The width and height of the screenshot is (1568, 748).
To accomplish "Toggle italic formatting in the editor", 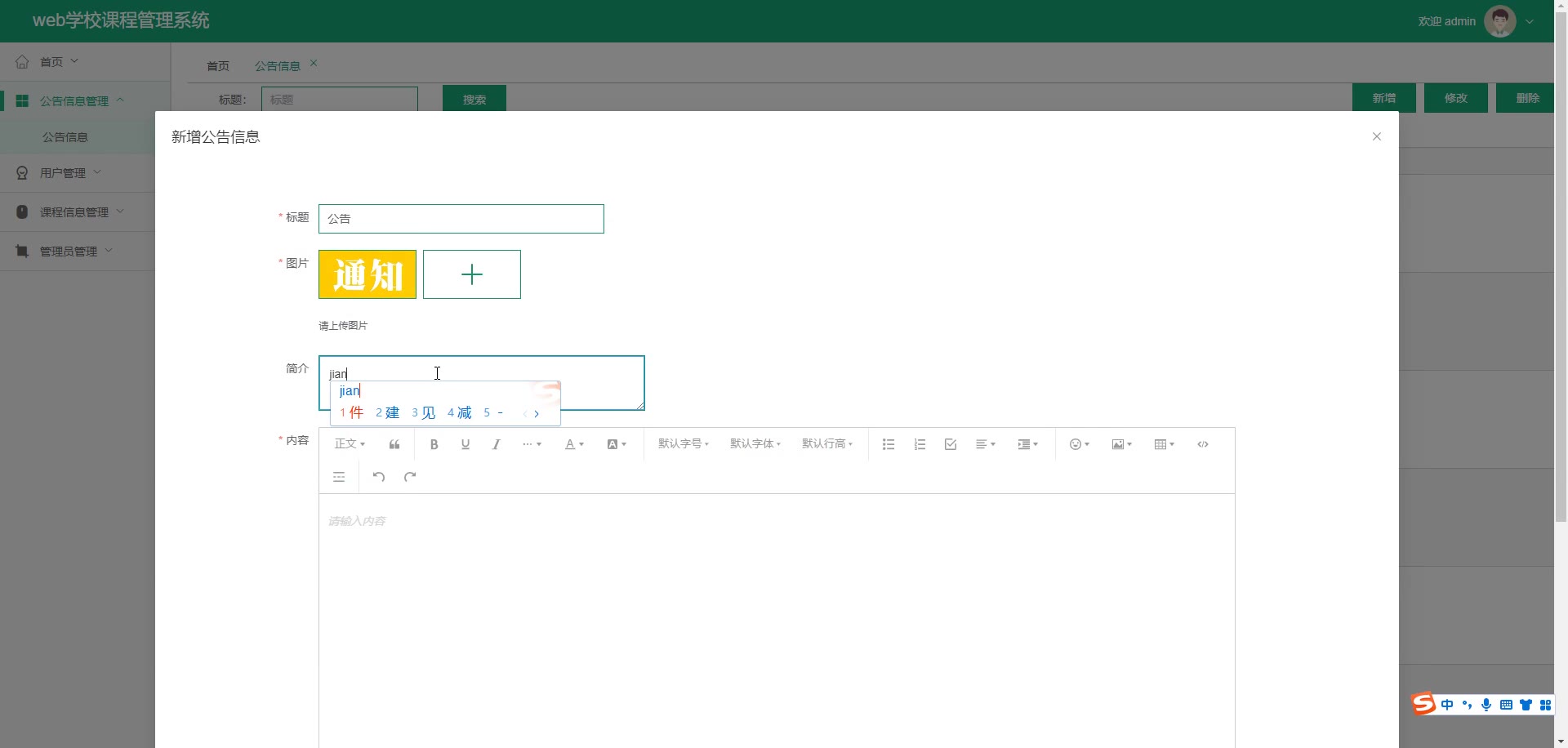I will [x=496, y=444].
